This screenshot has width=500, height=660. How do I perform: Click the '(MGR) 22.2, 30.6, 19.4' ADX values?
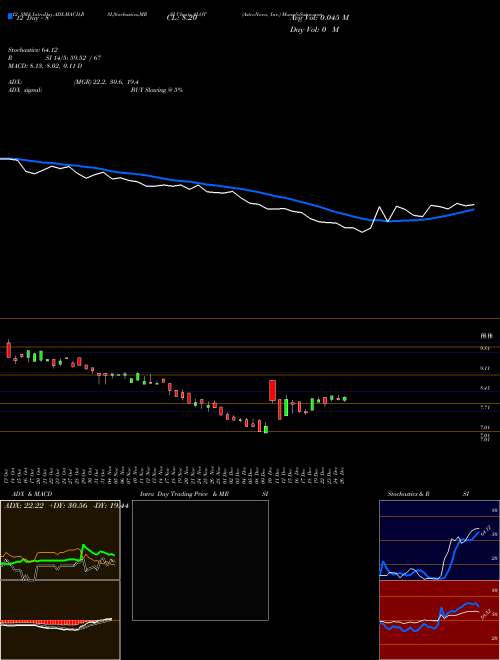tap(106, 82)
